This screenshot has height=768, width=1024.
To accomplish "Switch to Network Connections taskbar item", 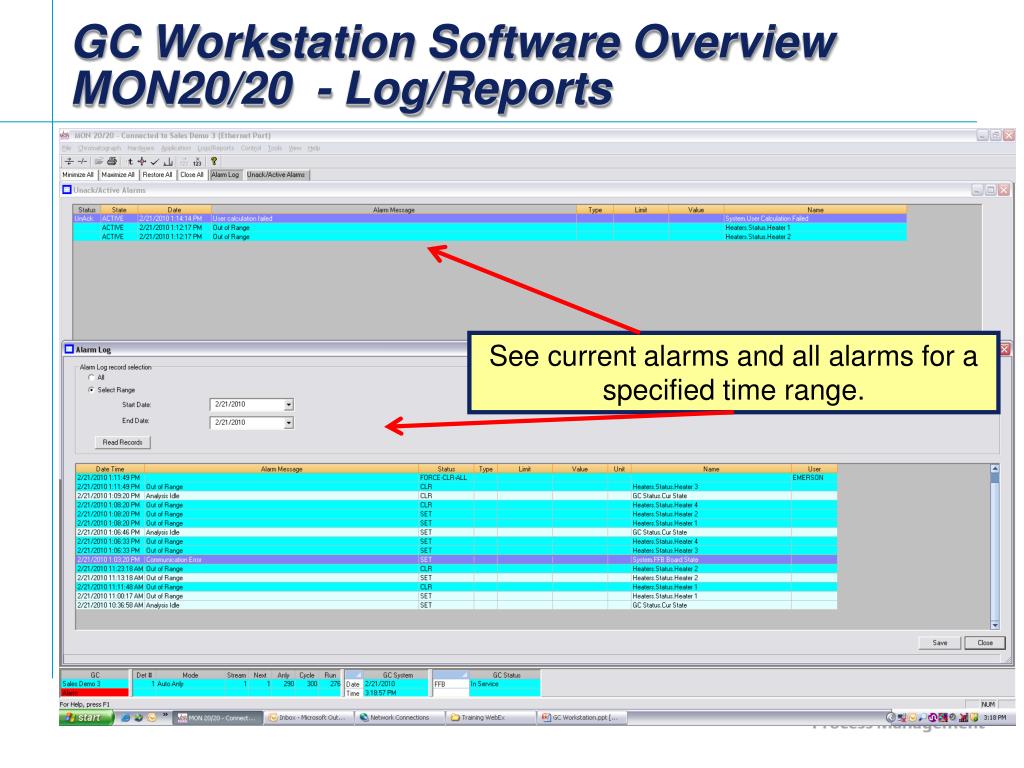I will (400, 718).
